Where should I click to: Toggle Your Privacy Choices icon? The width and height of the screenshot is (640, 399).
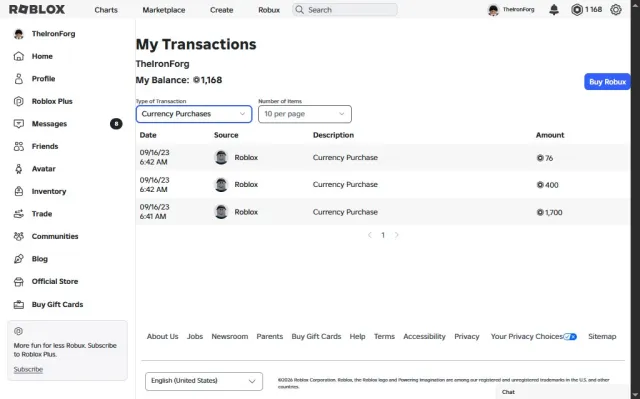570,337
